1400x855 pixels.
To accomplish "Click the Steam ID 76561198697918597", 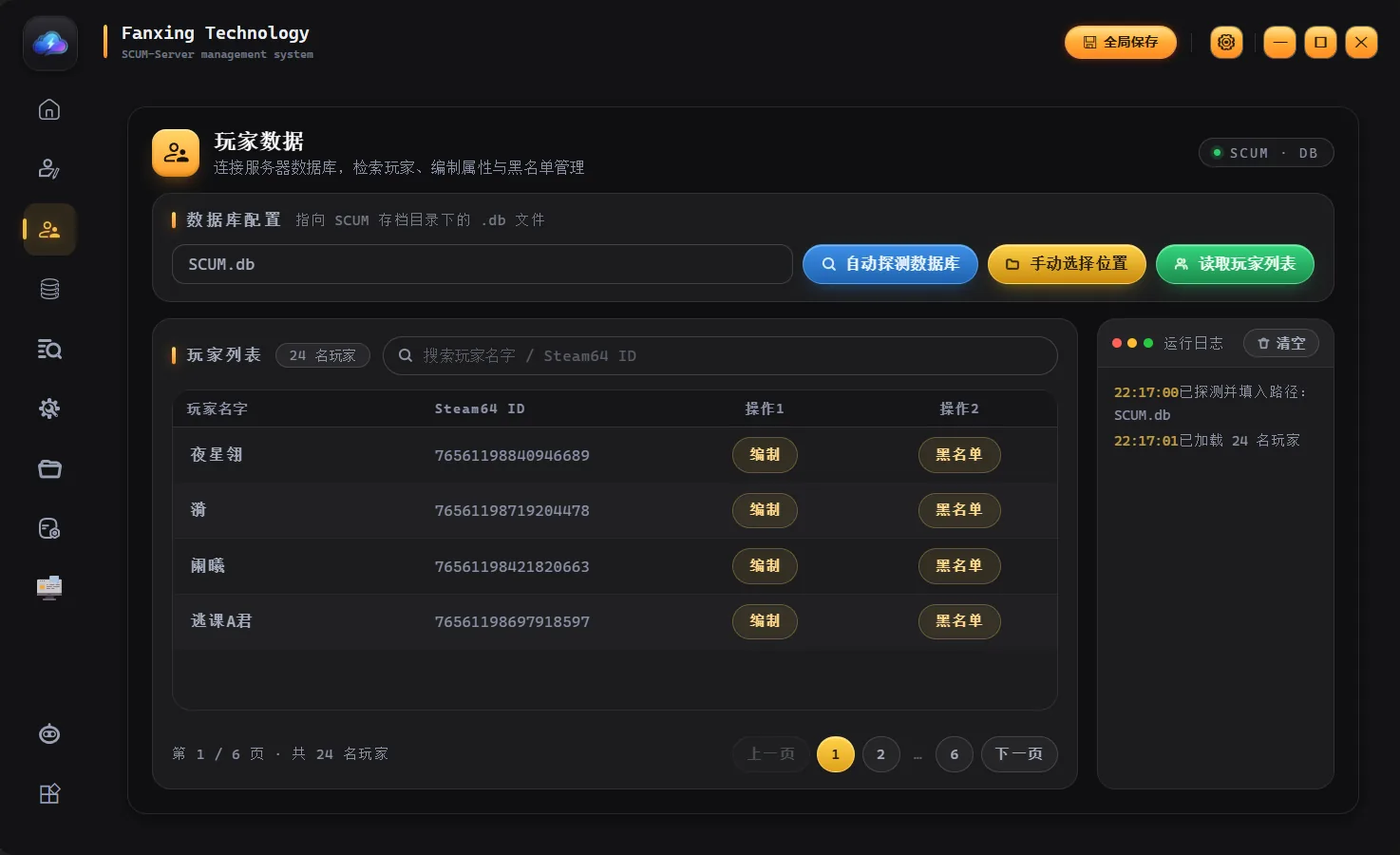I will point(512,622).
